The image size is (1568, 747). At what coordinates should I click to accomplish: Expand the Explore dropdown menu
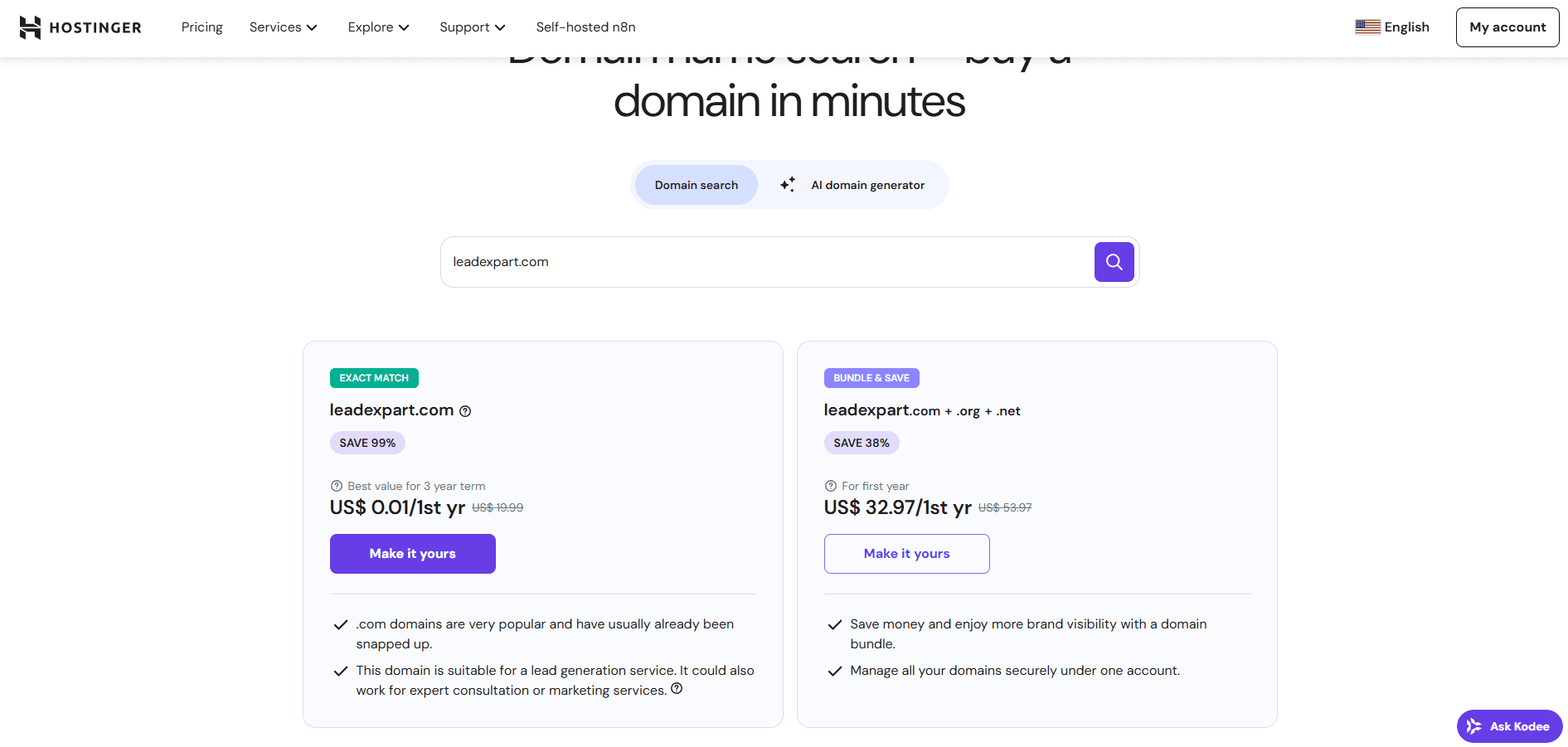(x=378, y=27)
